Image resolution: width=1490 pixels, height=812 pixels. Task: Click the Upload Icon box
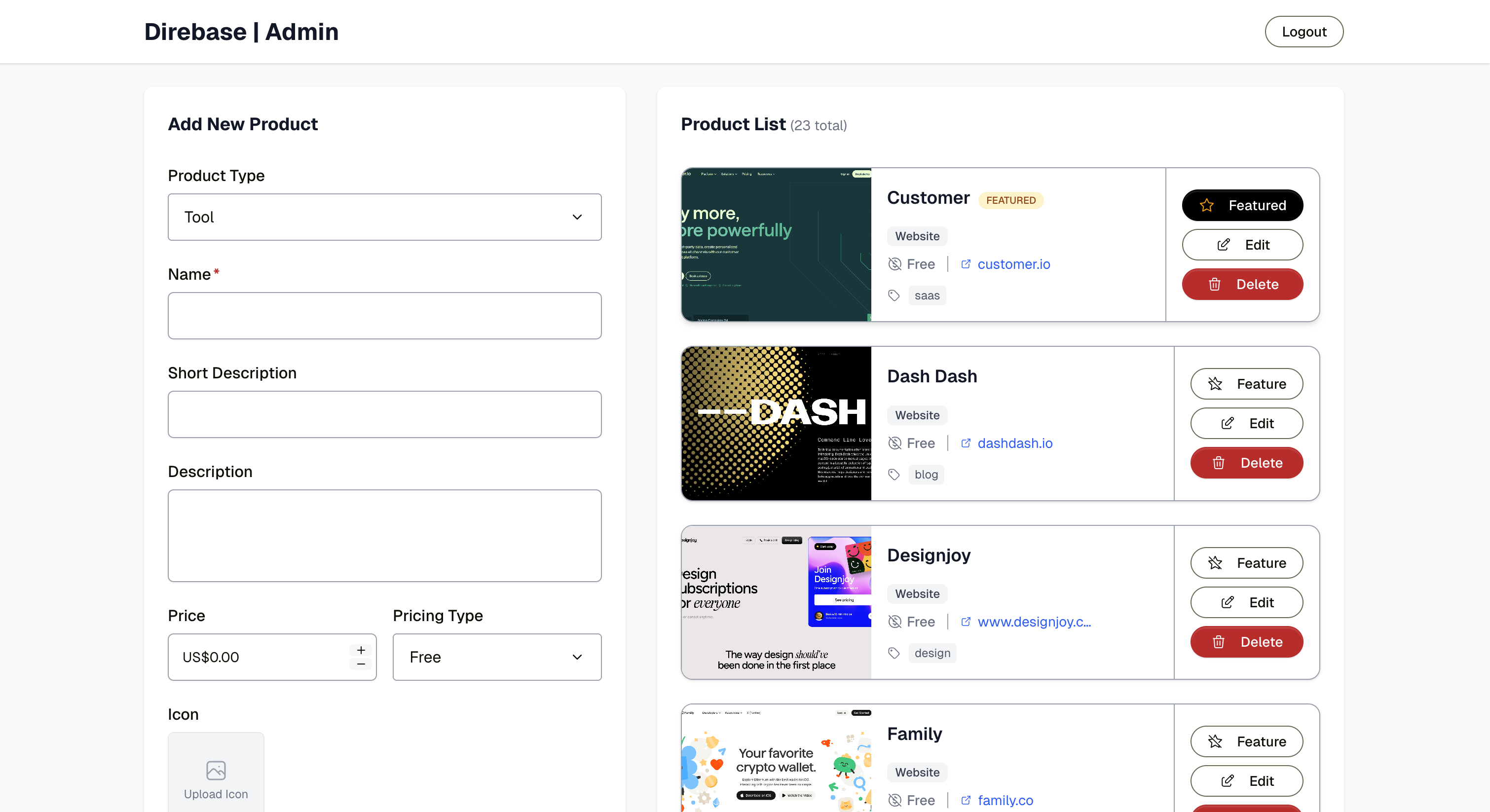click(x=216, y=773)
